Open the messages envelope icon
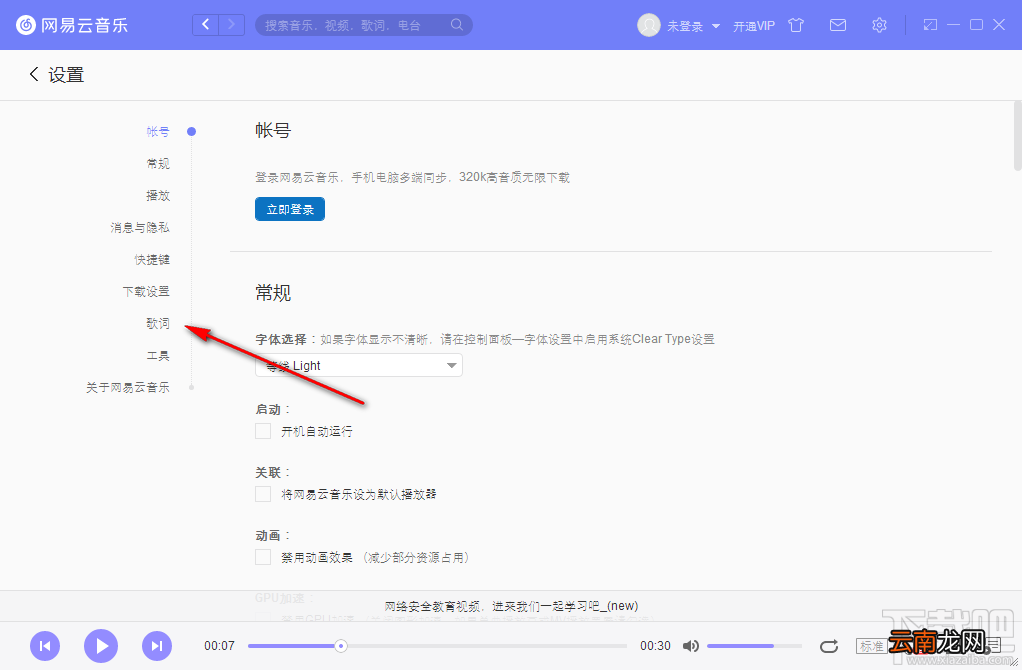 click(x=838, y=25)
